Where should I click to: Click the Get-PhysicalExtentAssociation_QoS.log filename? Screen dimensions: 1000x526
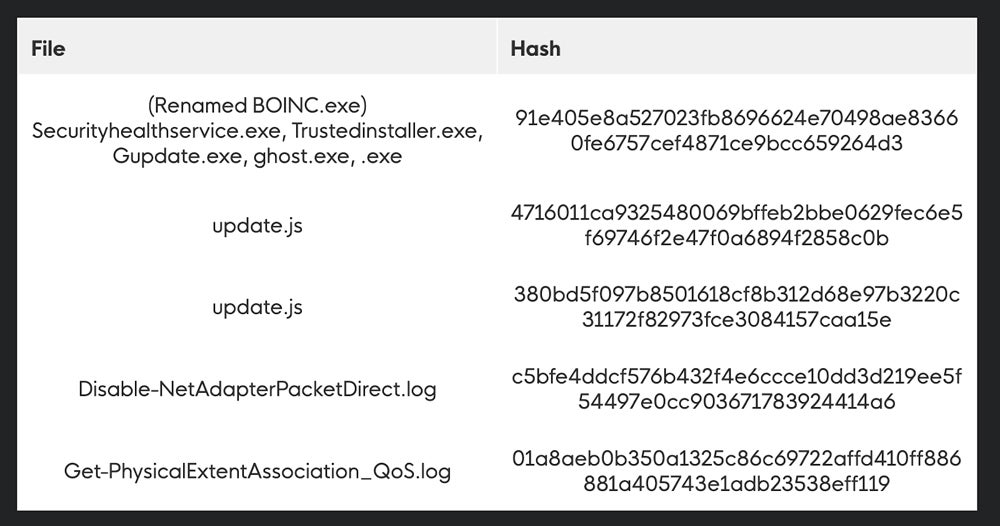257,470
